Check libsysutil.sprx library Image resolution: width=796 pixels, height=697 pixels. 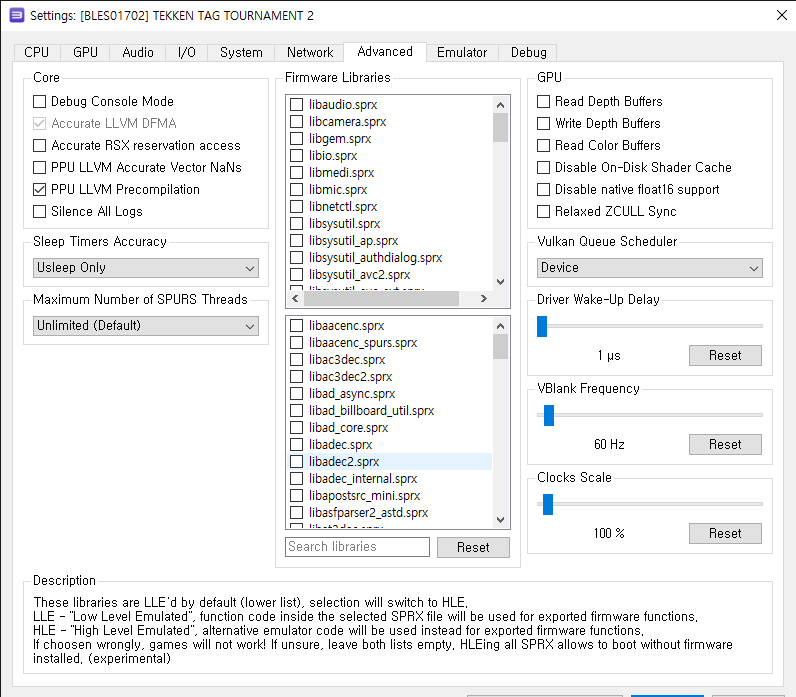(296, 224)
